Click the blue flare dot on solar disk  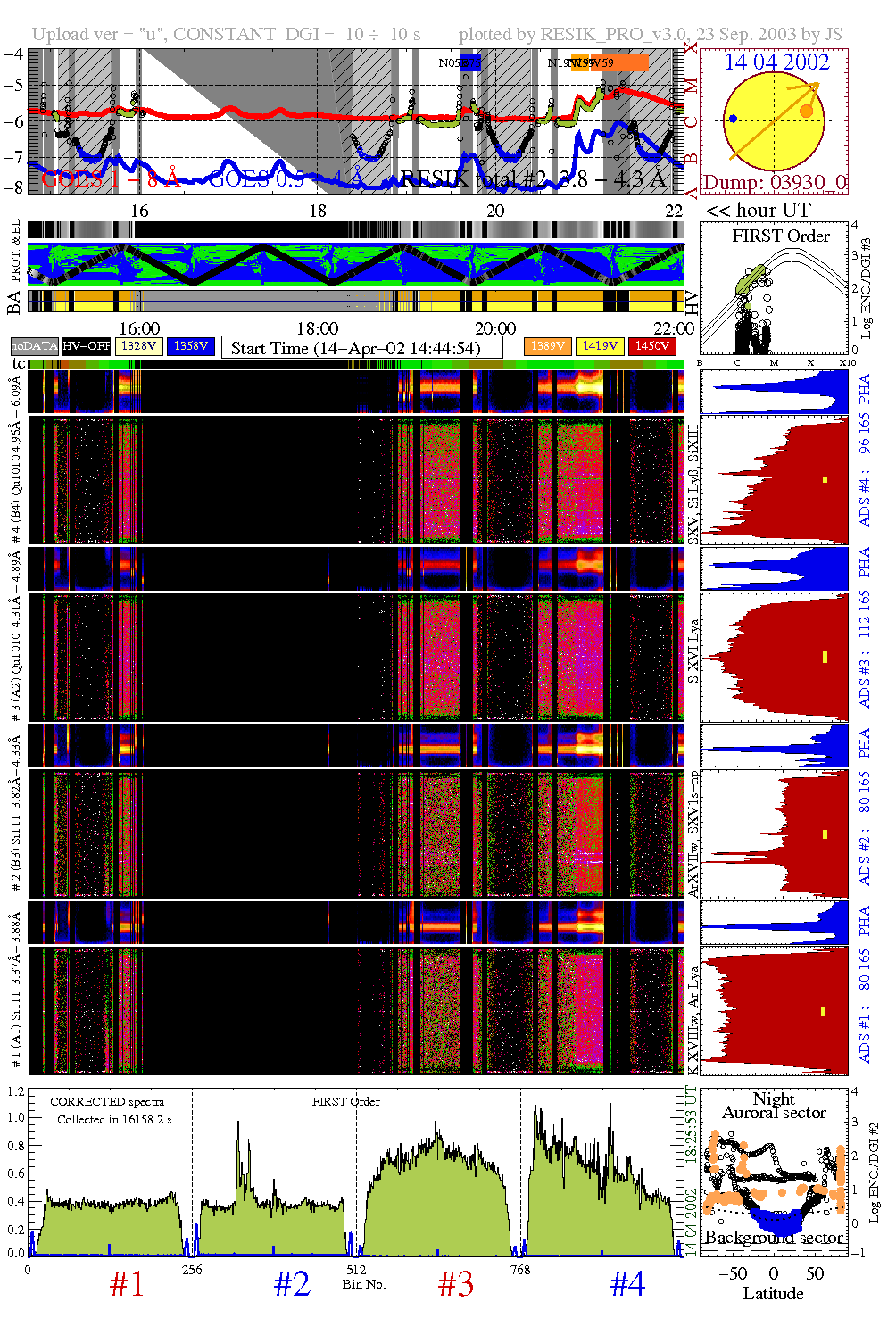(733, 119)
